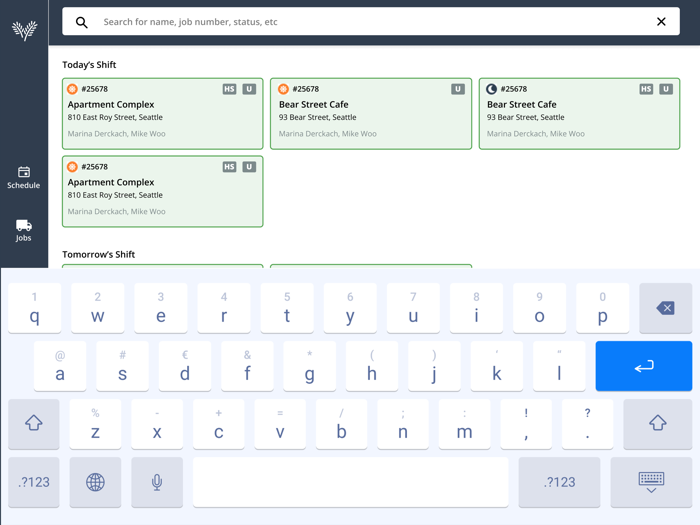
Task: Tap the globe language key
Action: [95, 482]
